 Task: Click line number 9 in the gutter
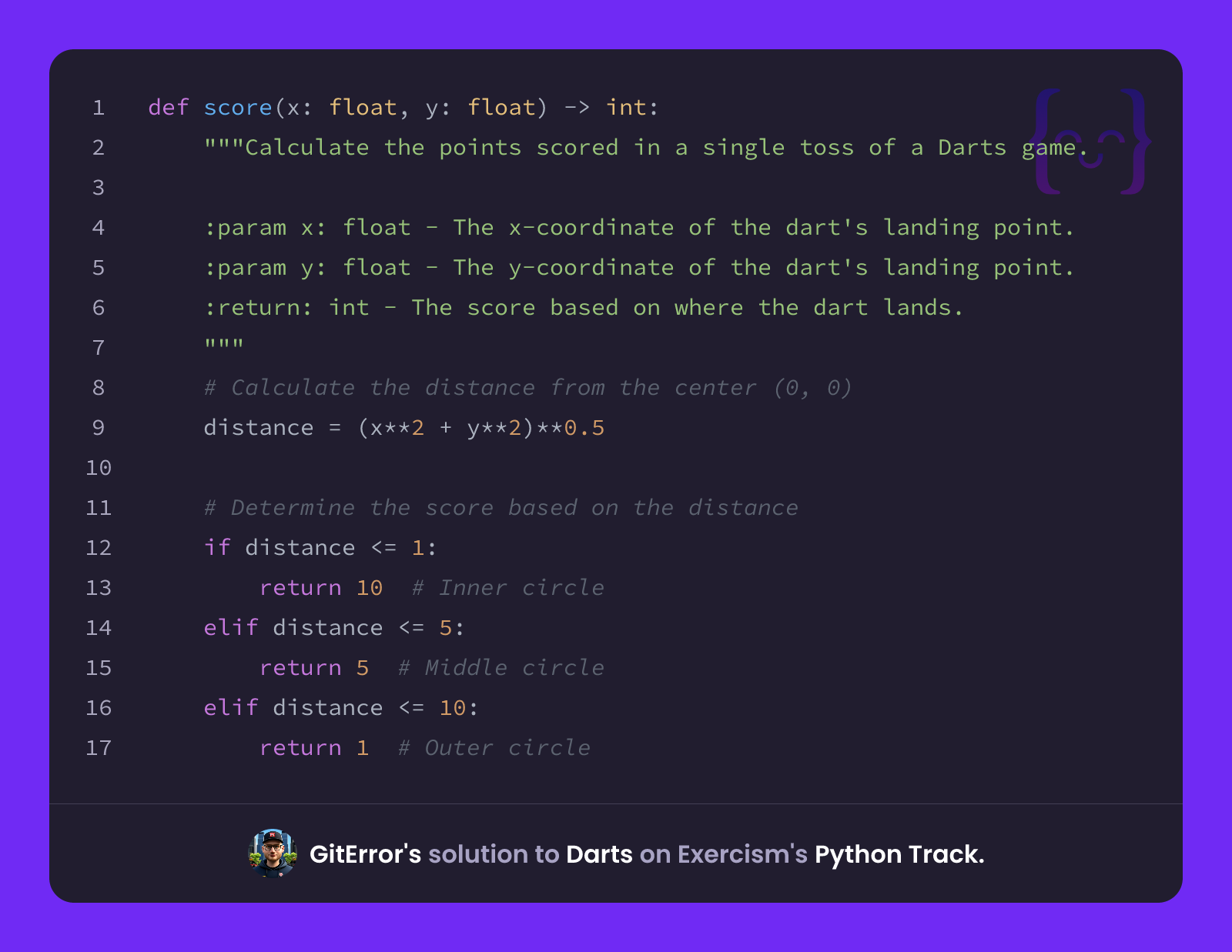(x=99, y=428)
